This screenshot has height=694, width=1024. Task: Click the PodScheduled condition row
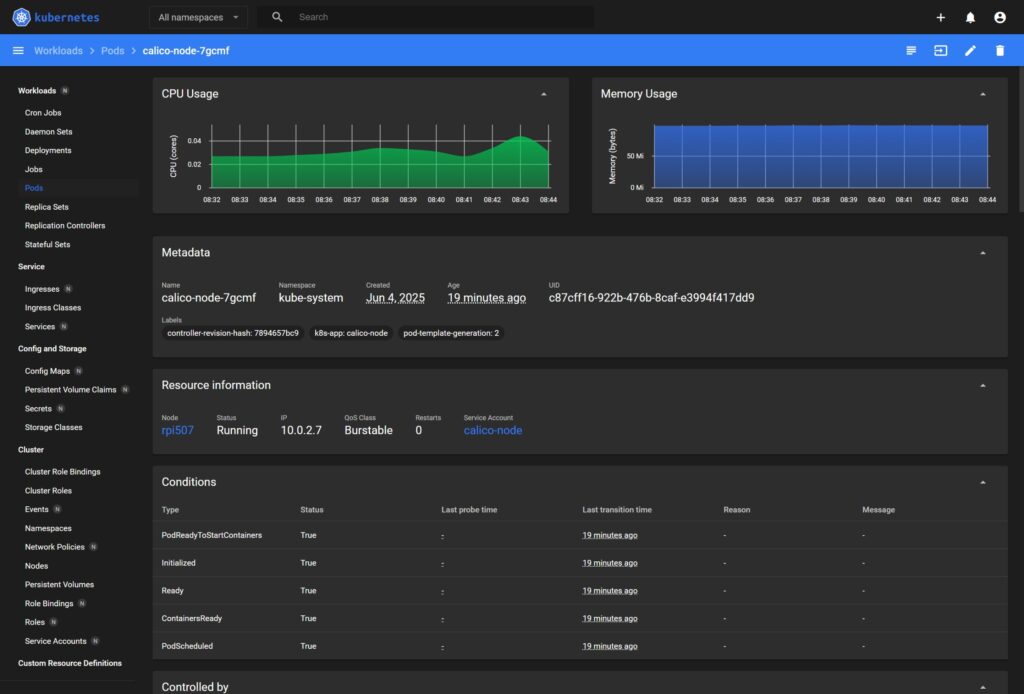(x=580, y=646)
